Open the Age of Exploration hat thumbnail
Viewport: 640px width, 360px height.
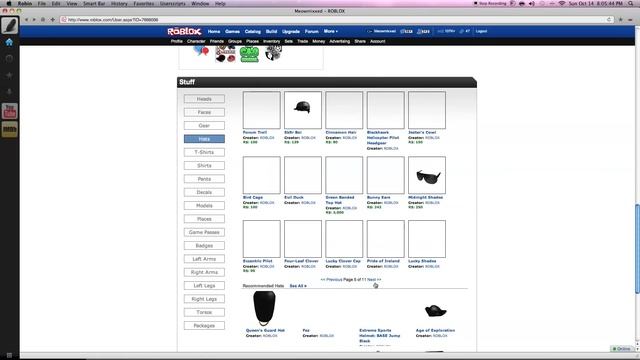click(436, 311)
